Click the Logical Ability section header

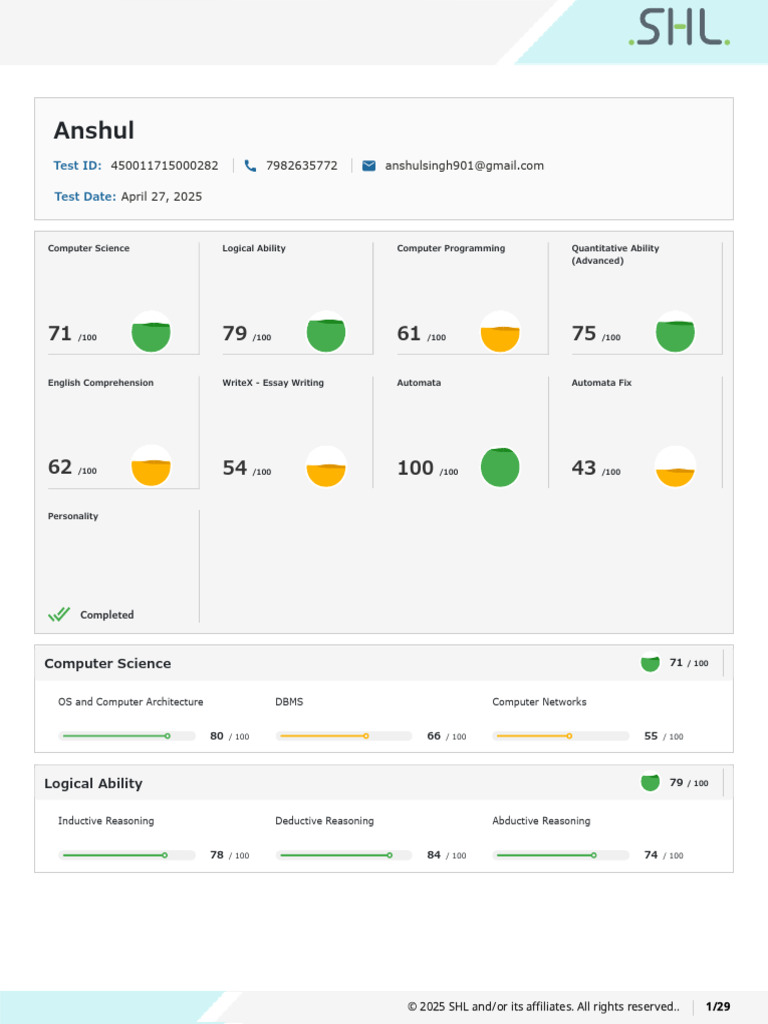(94, 784)
